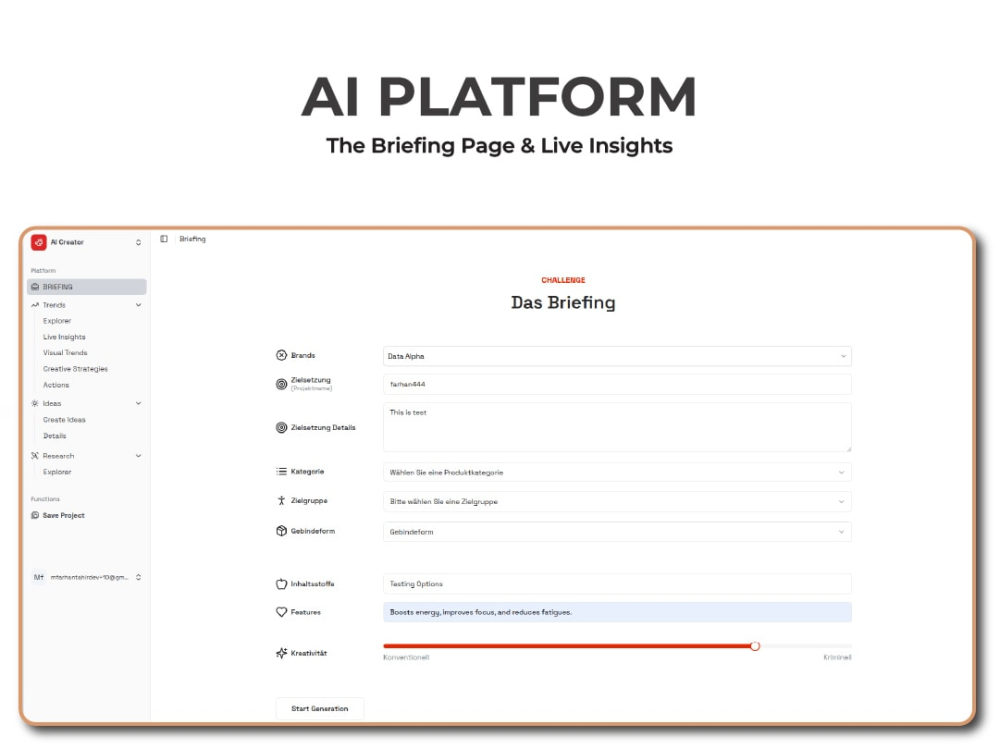1000x749 pixels.
Task: Click the Zielsetzung Details target icon
Action: (281, 427)
